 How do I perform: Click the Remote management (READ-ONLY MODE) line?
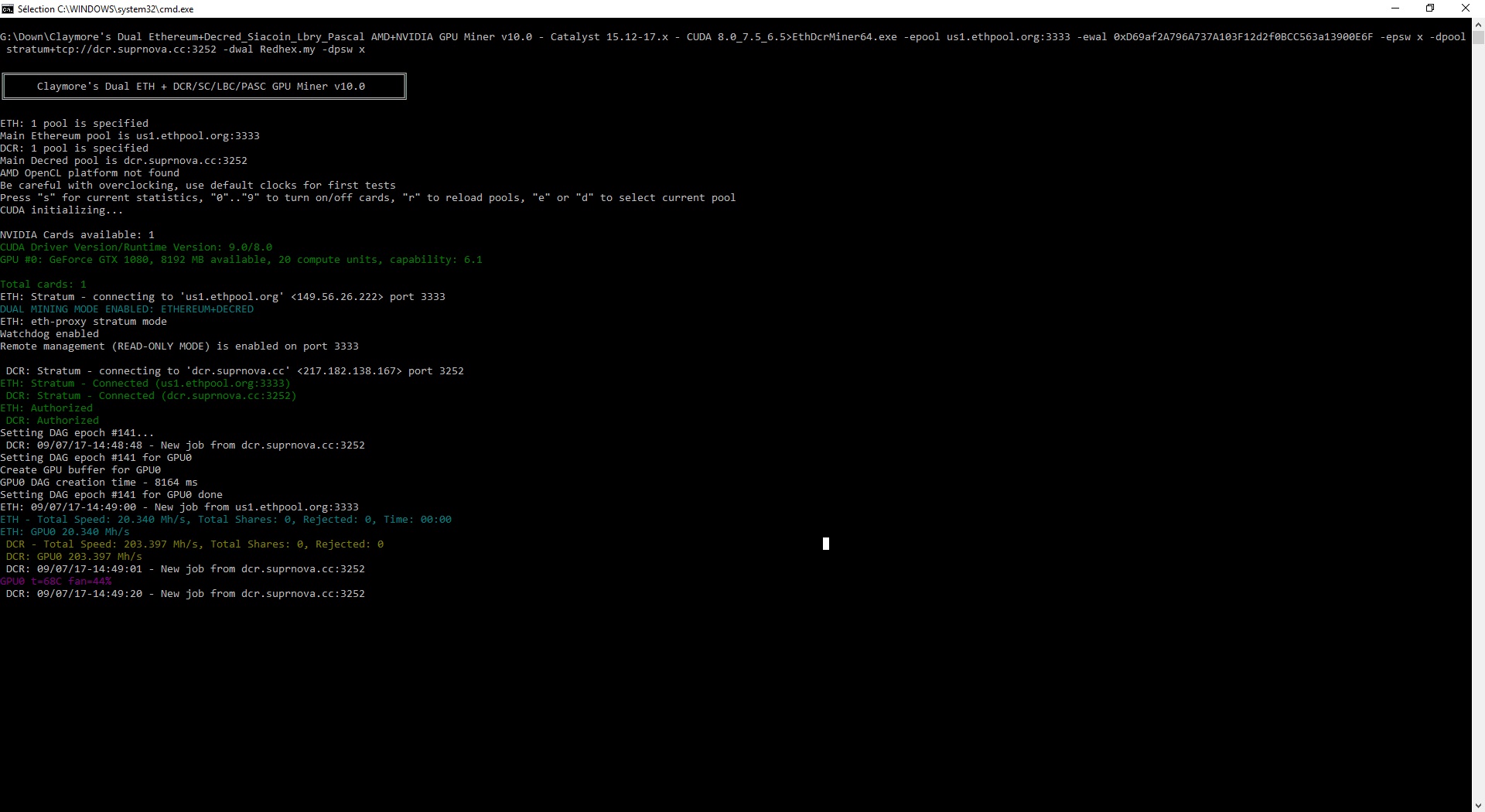[x=179, y=346]
